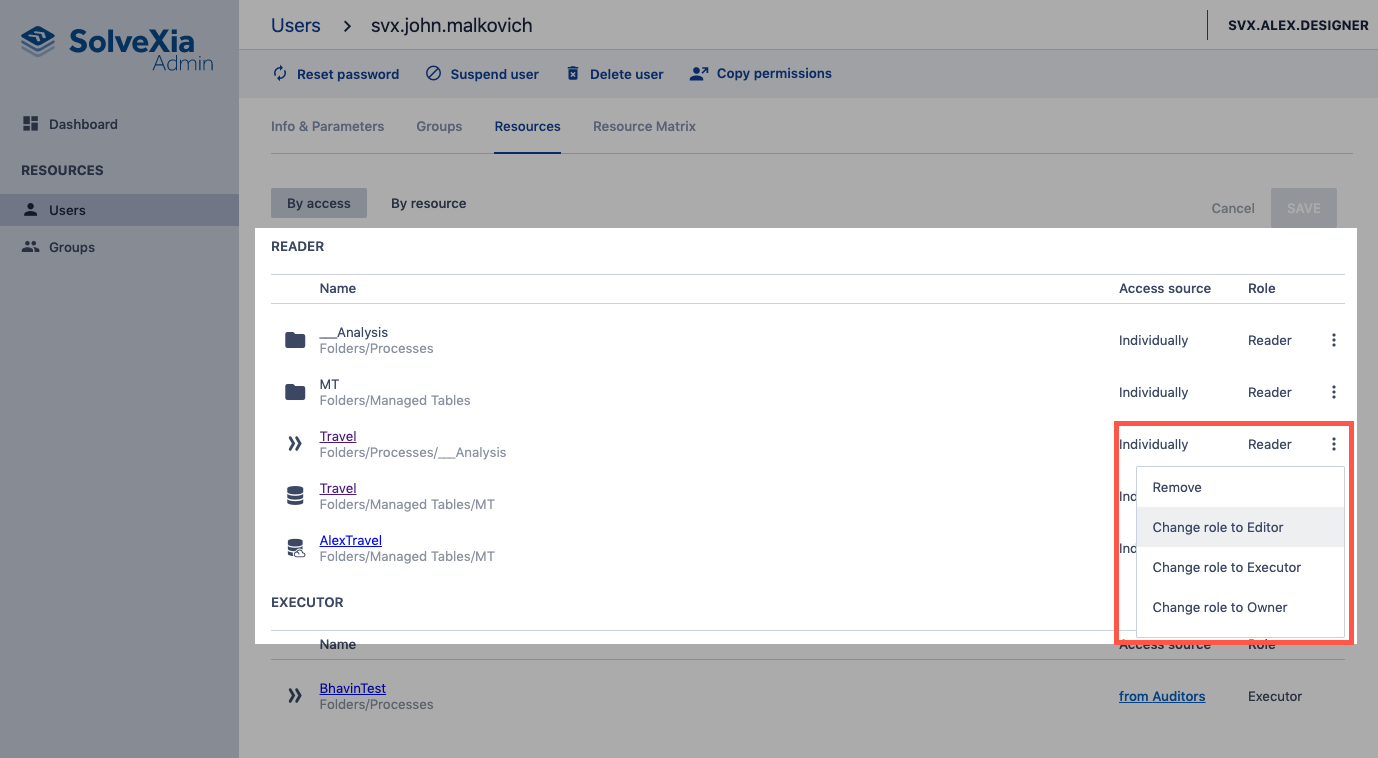Click the __Analysis folder icon

(x=295, y=340)
